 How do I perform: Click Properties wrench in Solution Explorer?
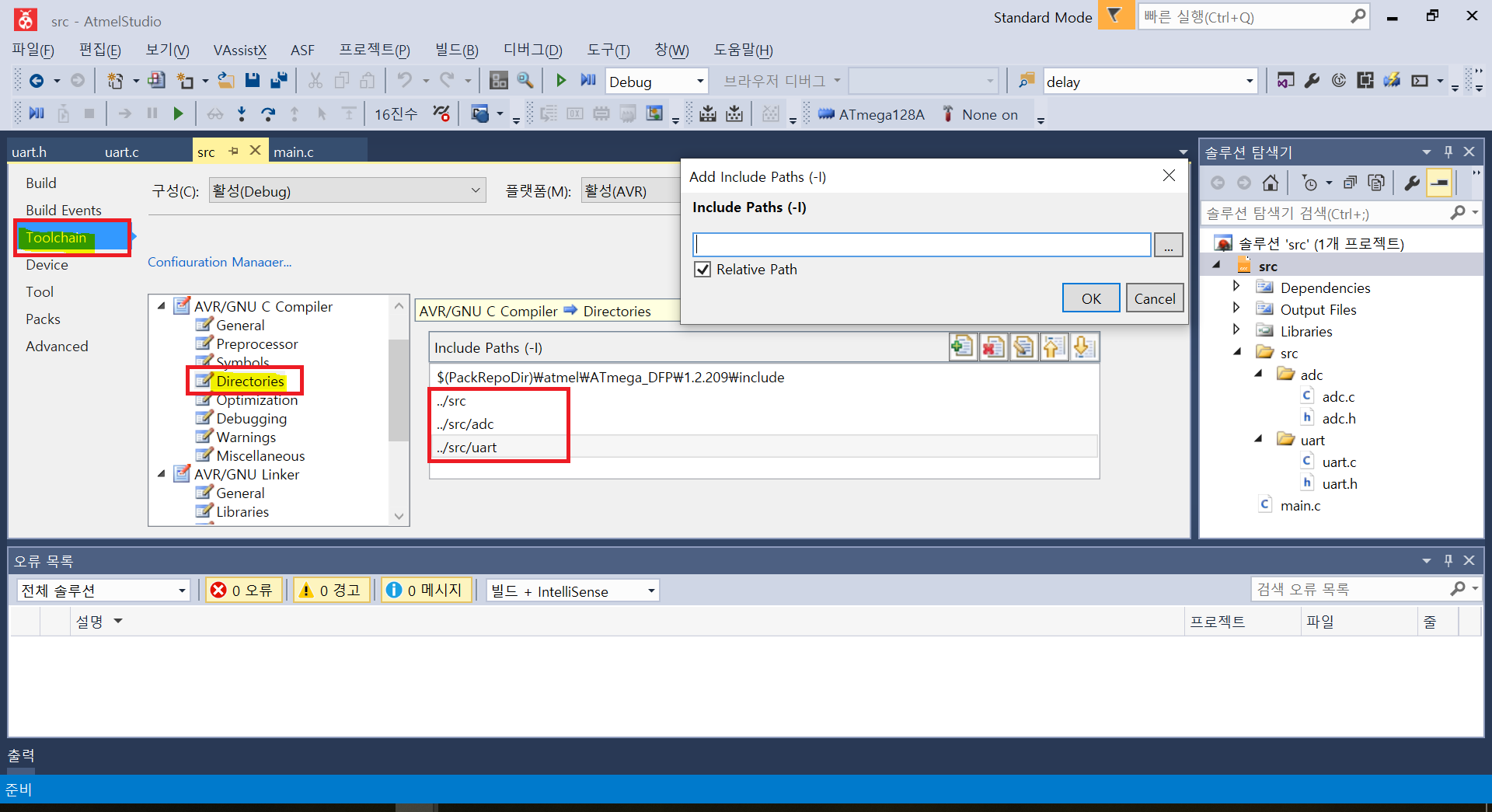point(1412,183)
